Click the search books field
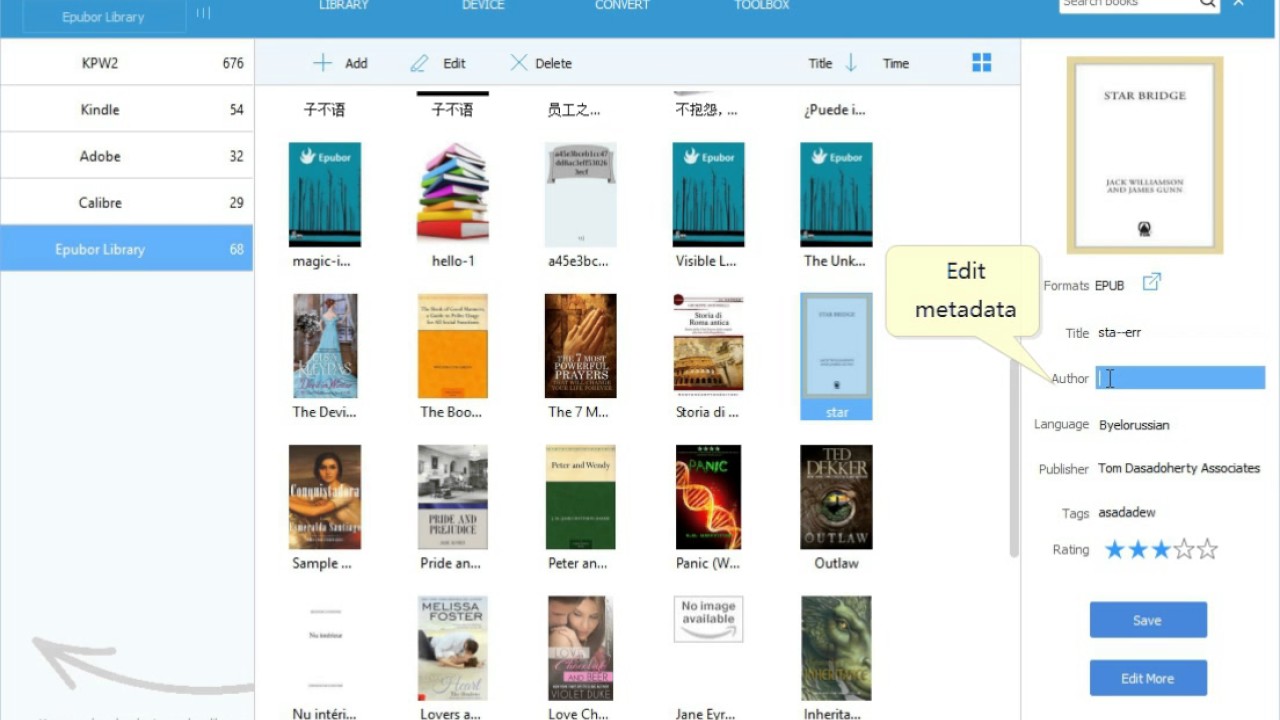1280x720 pixels. click(1128, 4)
